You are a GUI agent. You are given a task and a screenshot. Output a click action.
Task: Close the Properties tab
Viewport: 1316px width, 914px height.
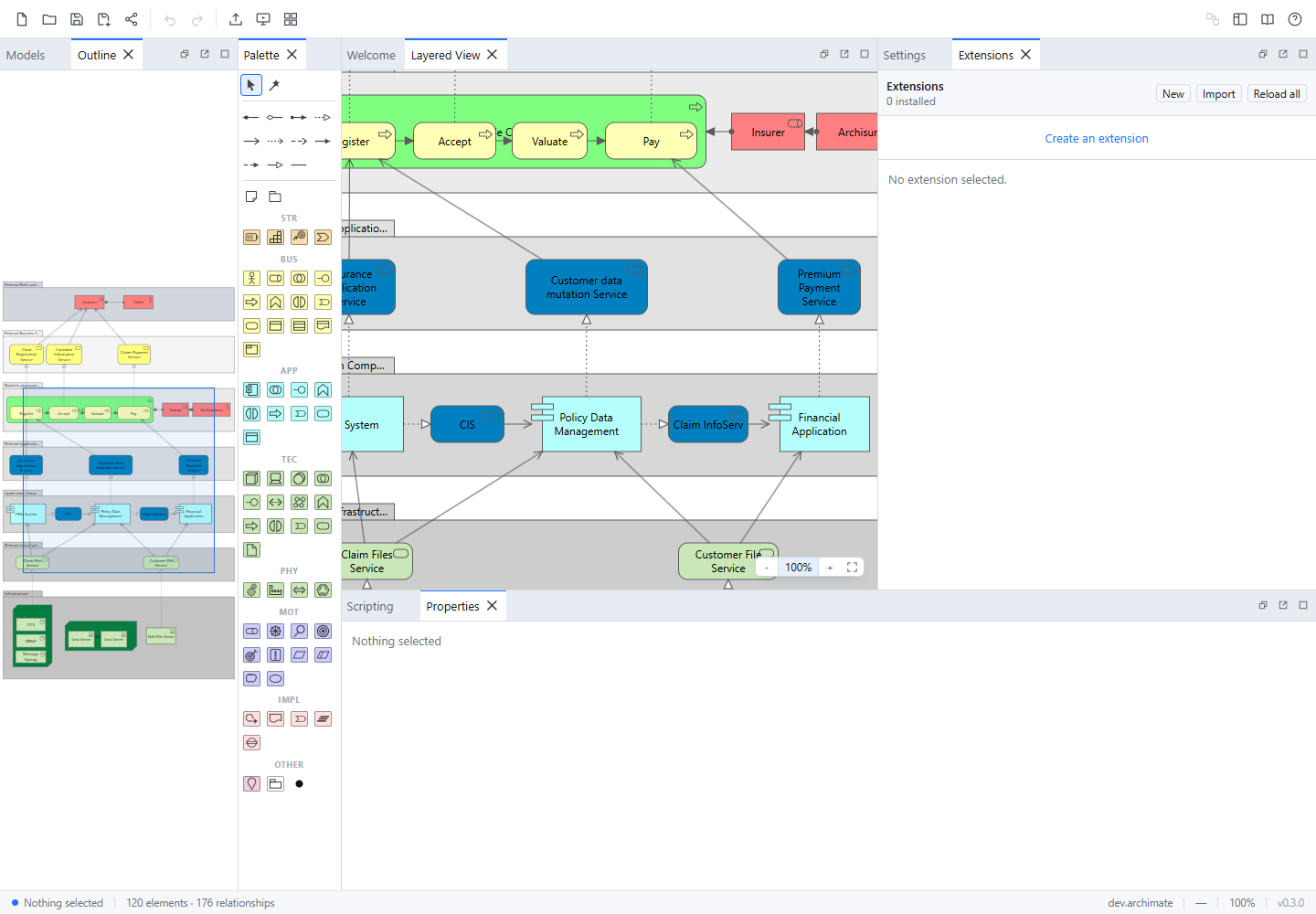tap(493, 606)
